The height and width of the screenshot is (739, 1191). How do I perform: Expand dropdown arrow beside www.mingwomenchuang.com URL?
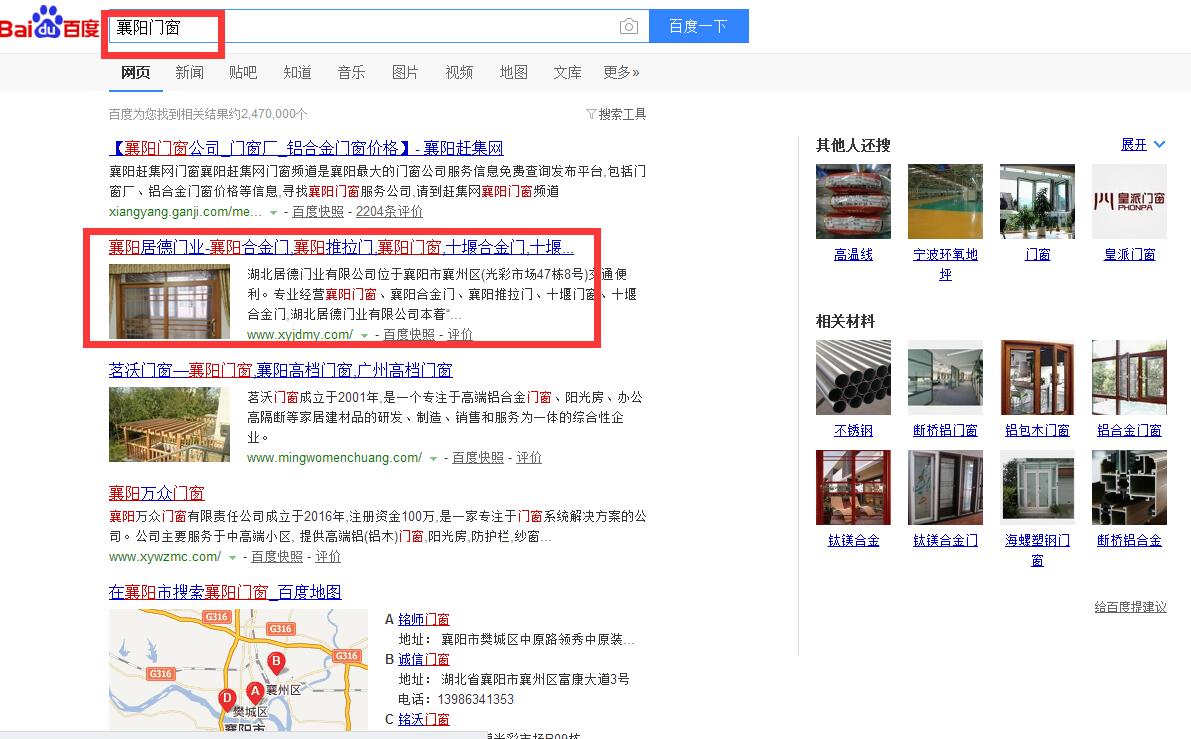tap(434, 459)
